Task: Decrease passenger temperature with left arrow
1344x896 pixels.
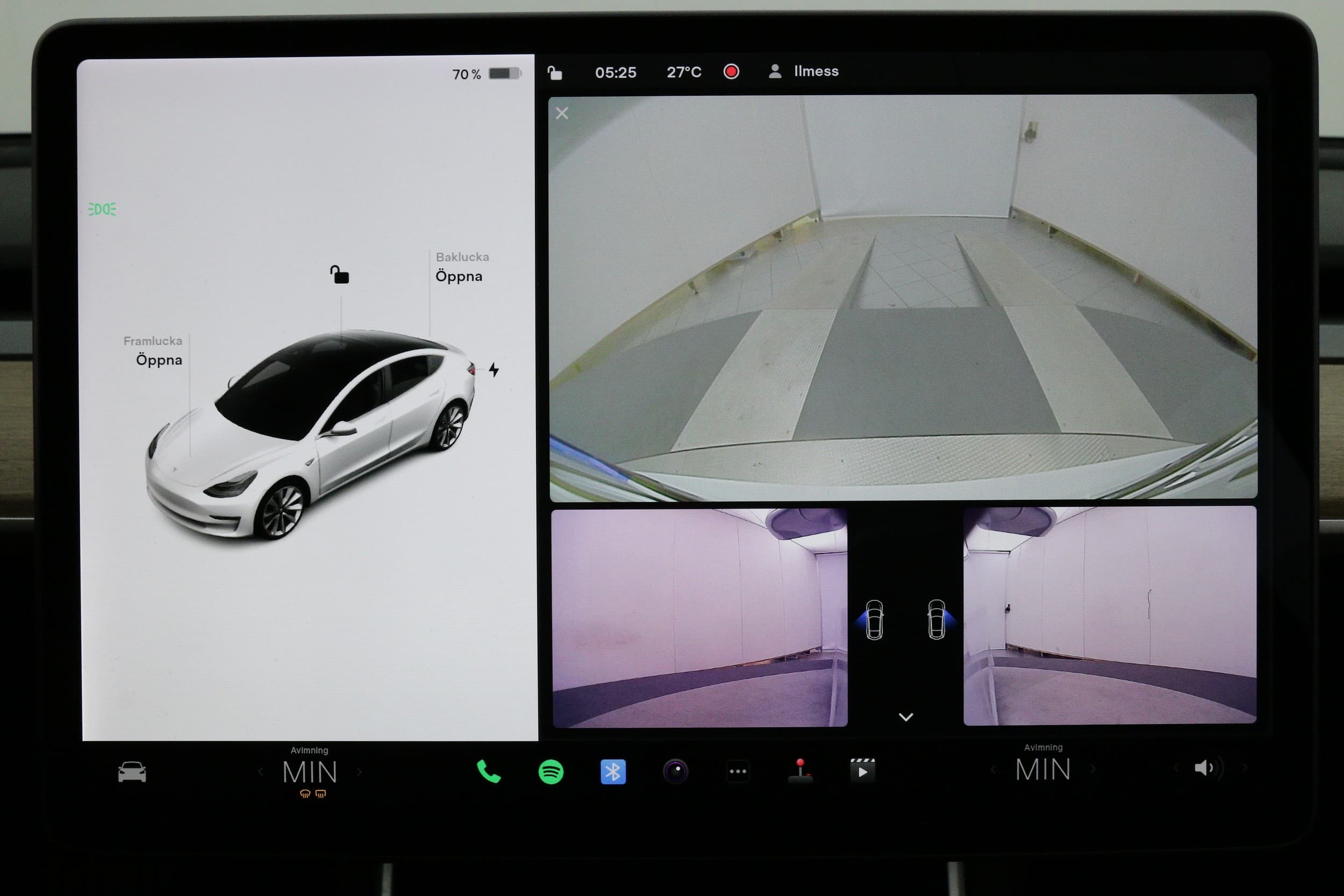Action: click(993, 770)
